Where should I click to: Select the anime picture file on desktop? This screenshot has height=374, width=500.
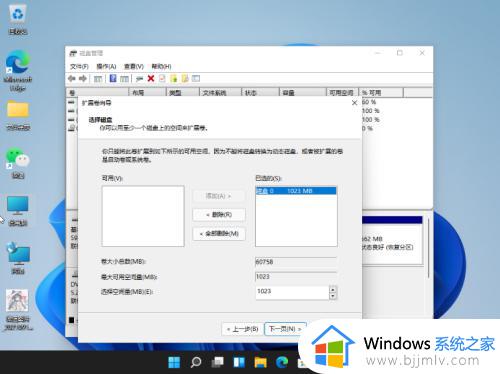click(18, 309)
